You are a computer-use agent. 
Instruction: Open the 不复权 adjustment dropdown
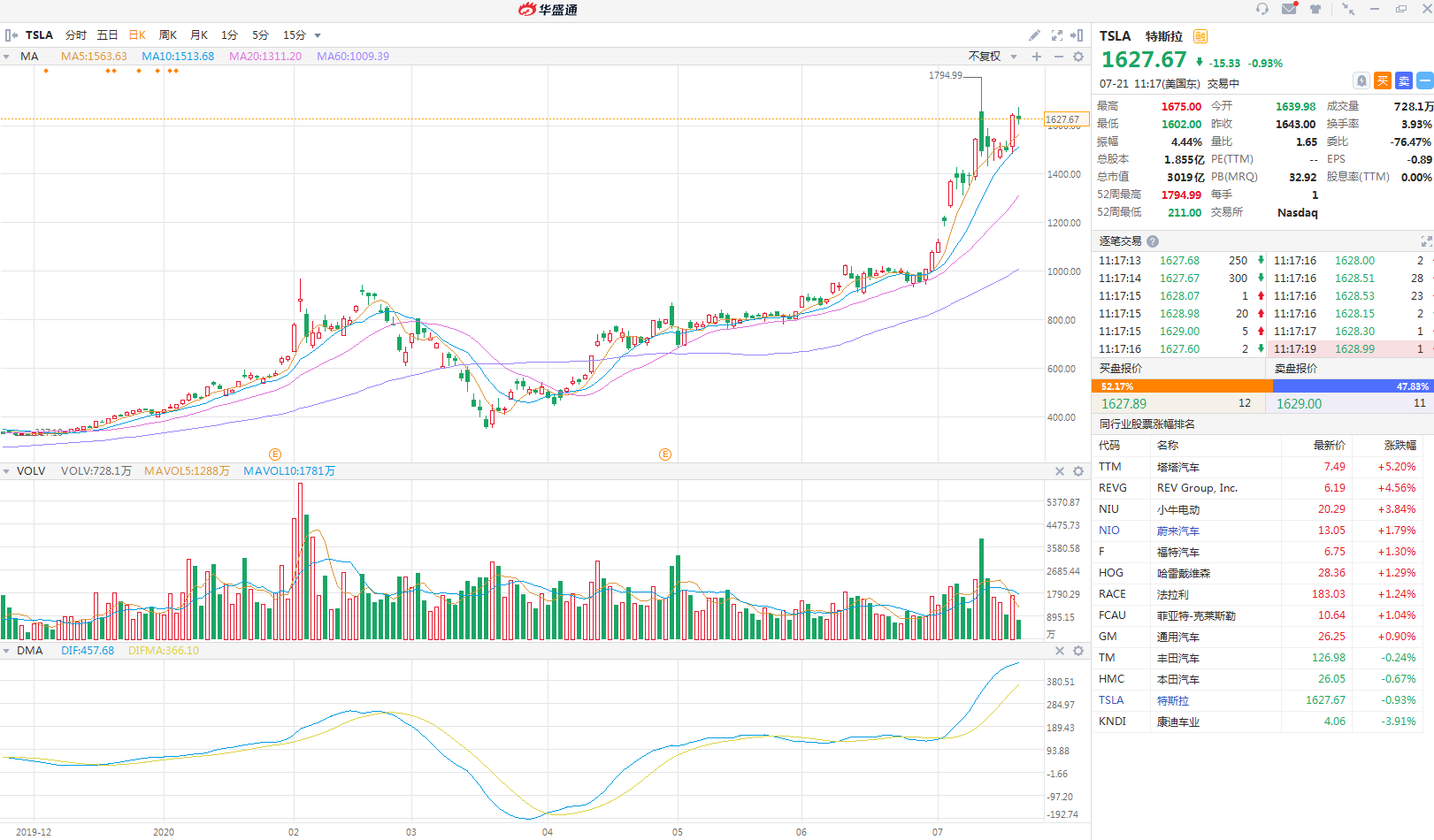point(993,57)
